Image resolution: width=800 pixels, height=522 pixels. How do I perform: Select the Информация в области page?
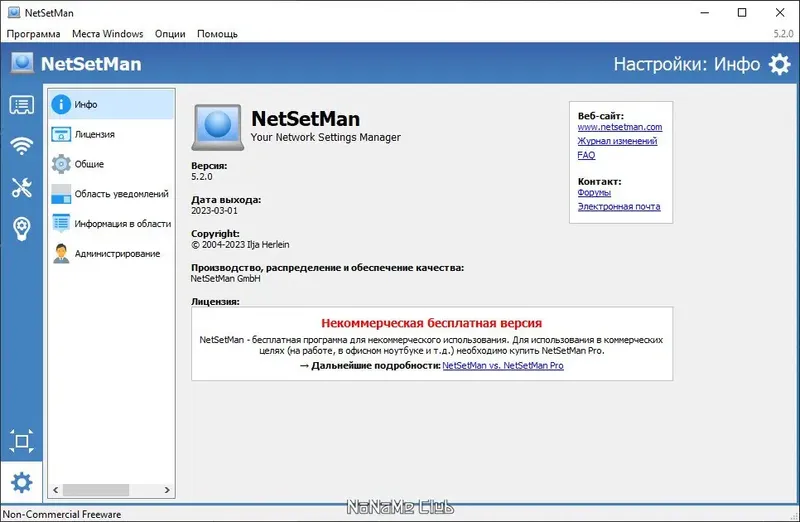tap(112, 223)
